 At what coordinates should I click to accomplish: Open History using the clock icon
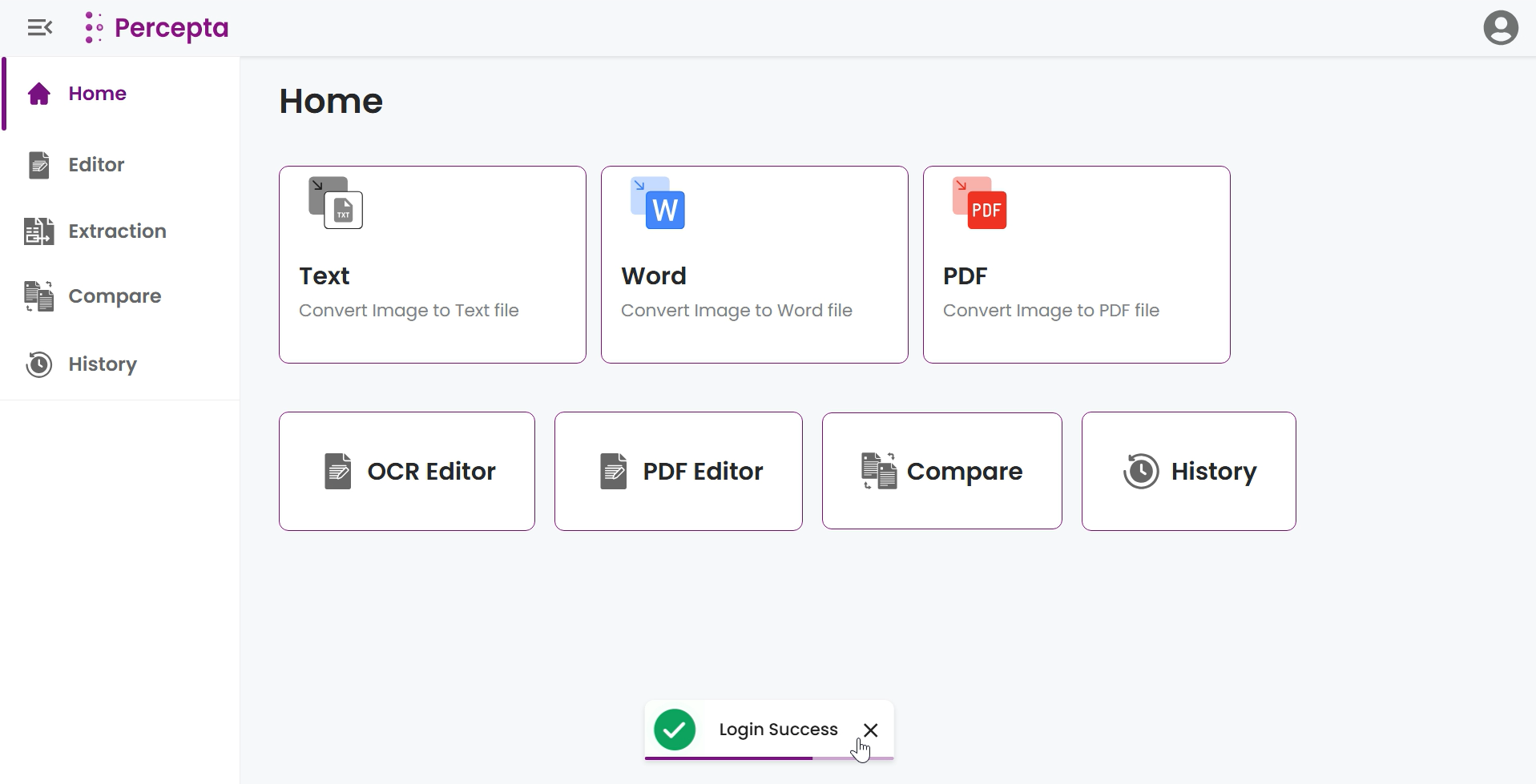[38, 364]
